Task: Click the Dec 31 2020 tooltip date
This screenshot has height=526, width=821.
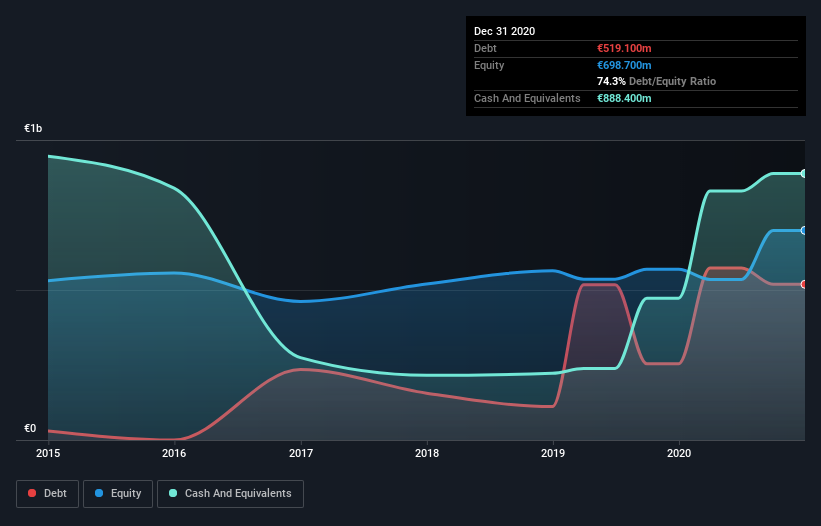Action: [504, 31]
